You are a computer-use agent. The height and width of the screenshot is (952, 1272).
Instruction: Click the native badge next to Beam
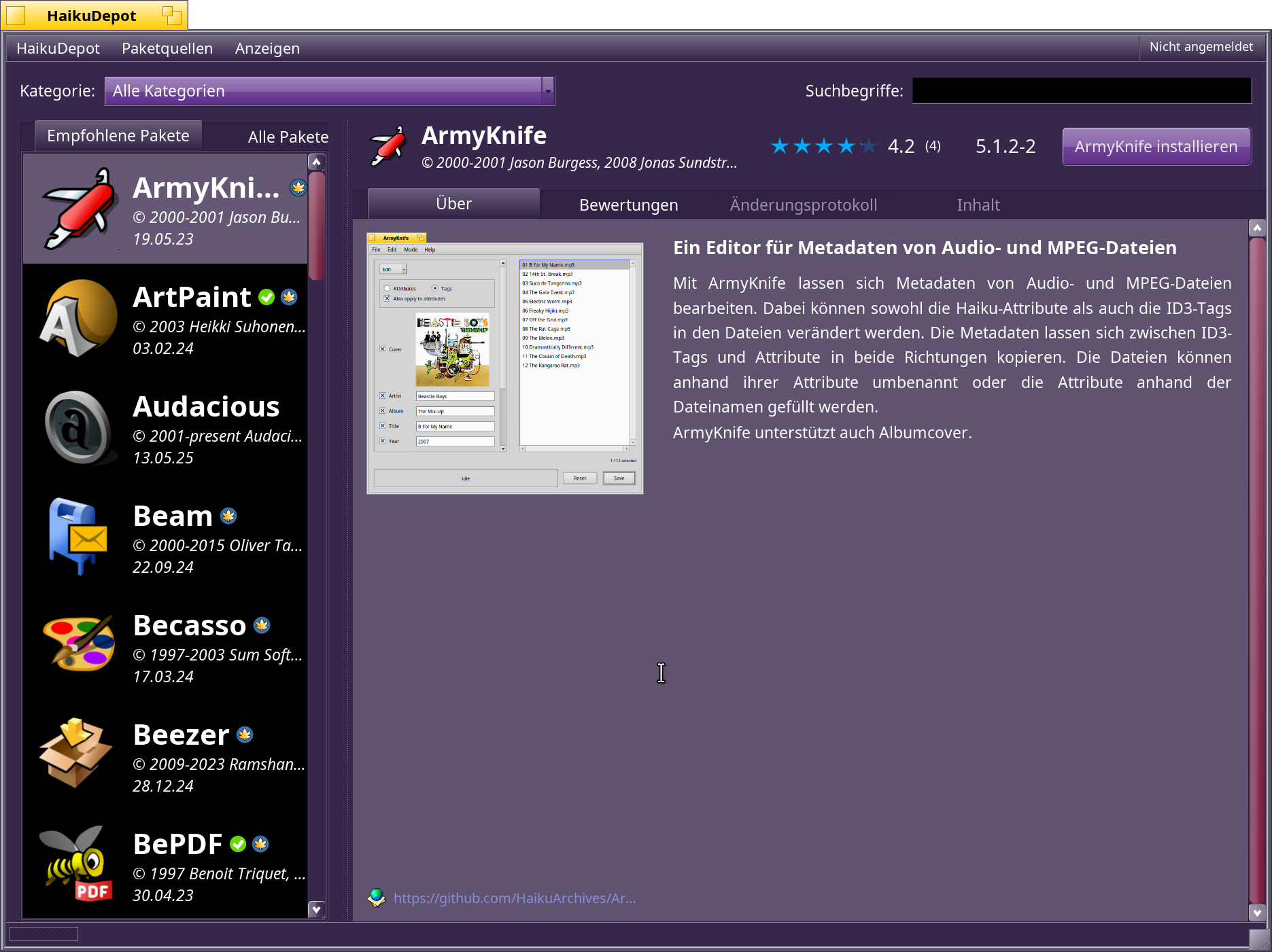[228, 516]
